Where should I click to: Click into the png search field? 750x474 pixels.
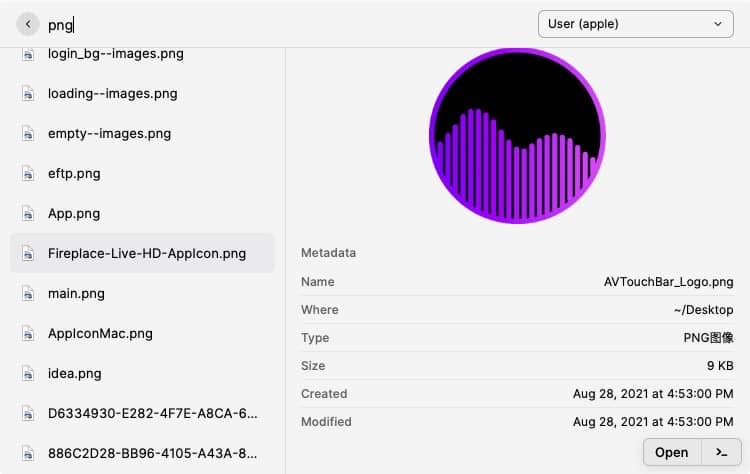[287, 24]
